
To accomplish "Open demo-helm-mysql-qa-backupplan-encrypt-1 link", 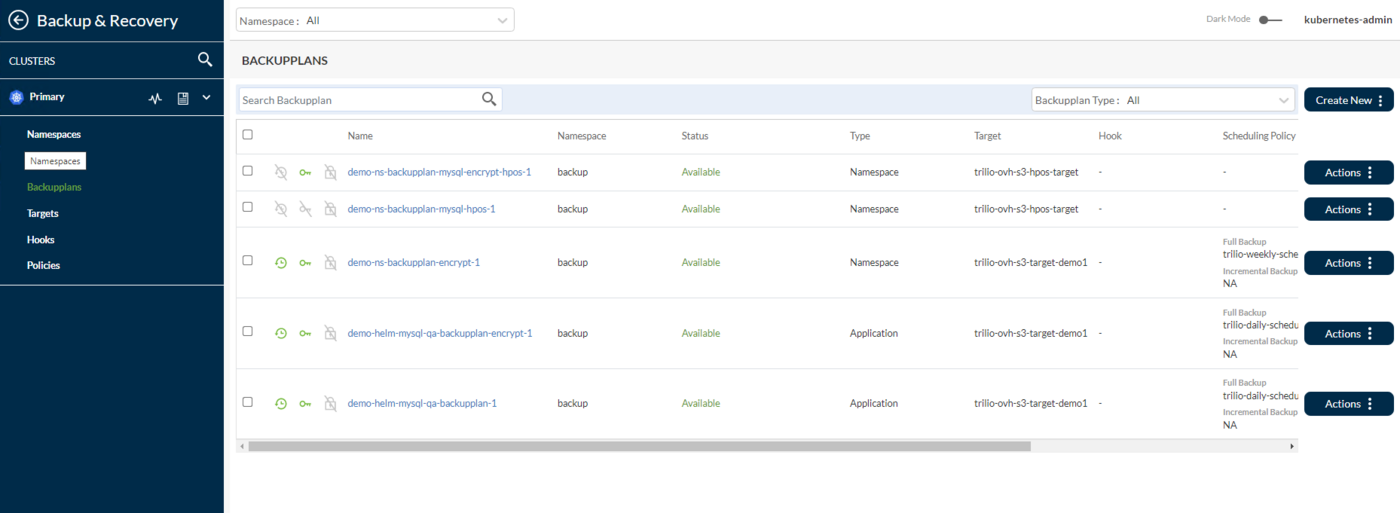I will (439, 333).
